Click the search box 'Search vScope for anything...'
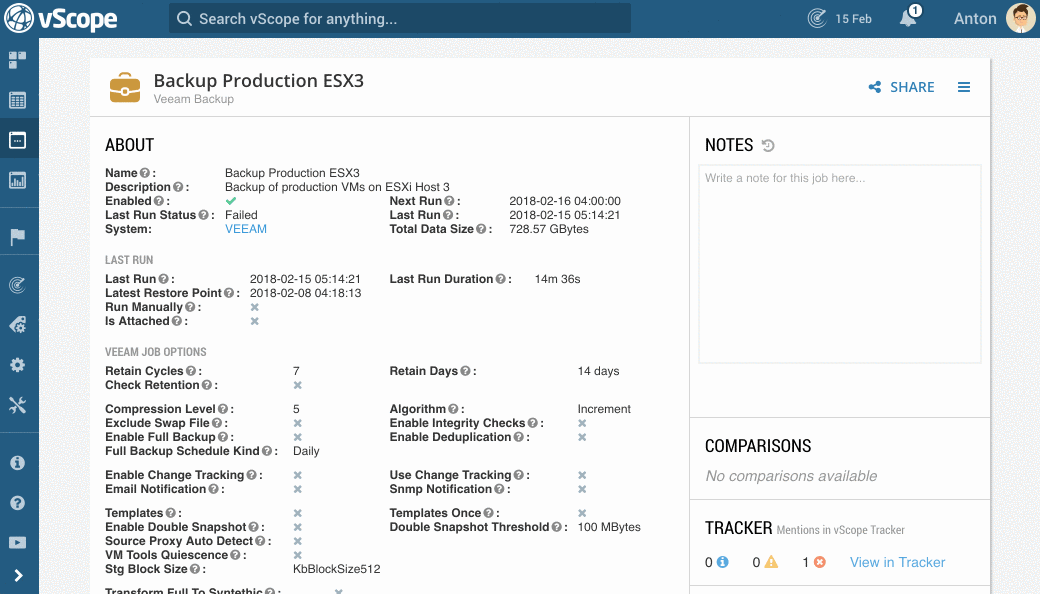Screen dimensions: 1040x594 (400, 19)
